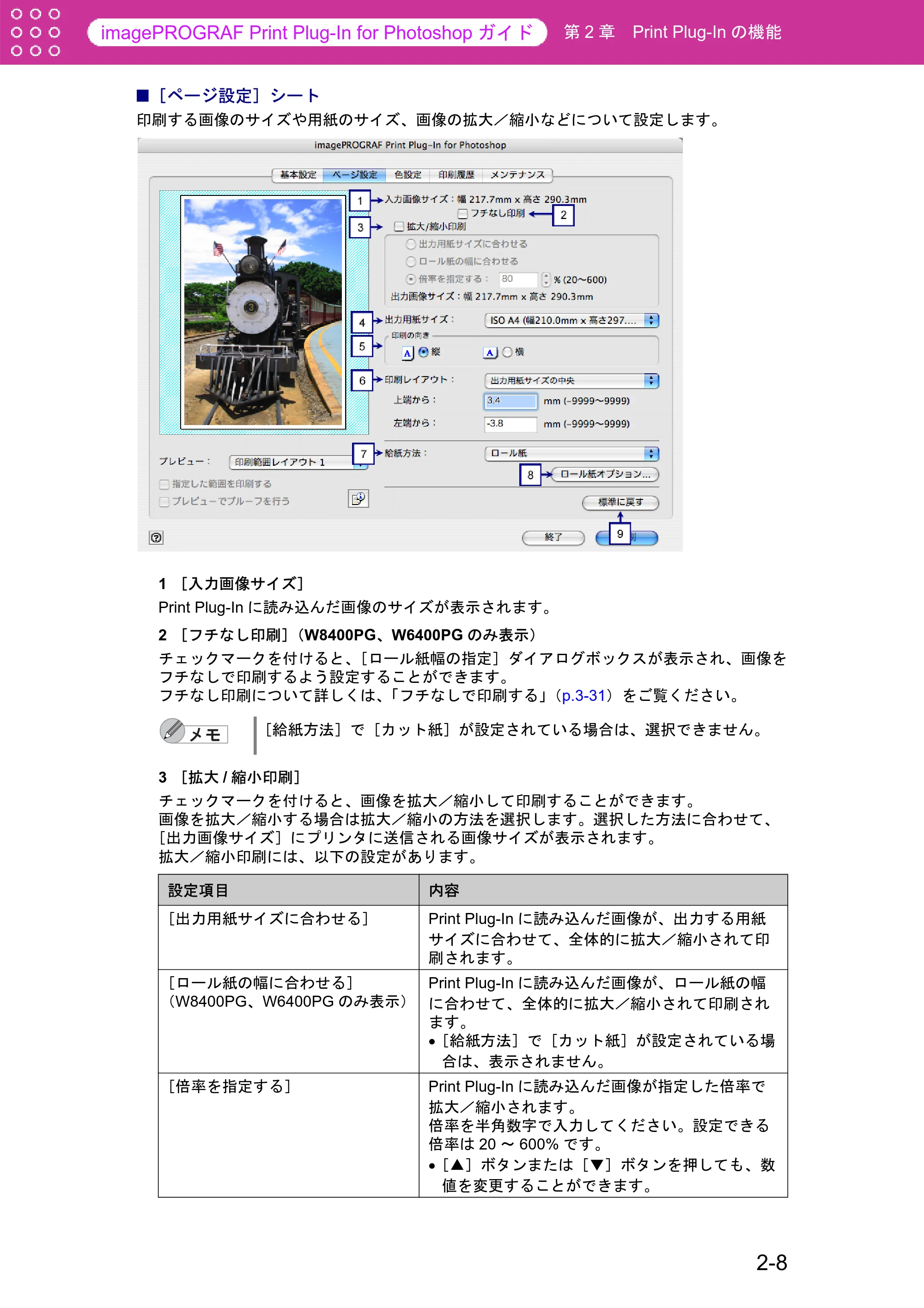The width and height of the screenshot is (924, 1308).
Task: Open 出力用紙サイズ ISO A4 dropdown
Action: pos(571,320)
